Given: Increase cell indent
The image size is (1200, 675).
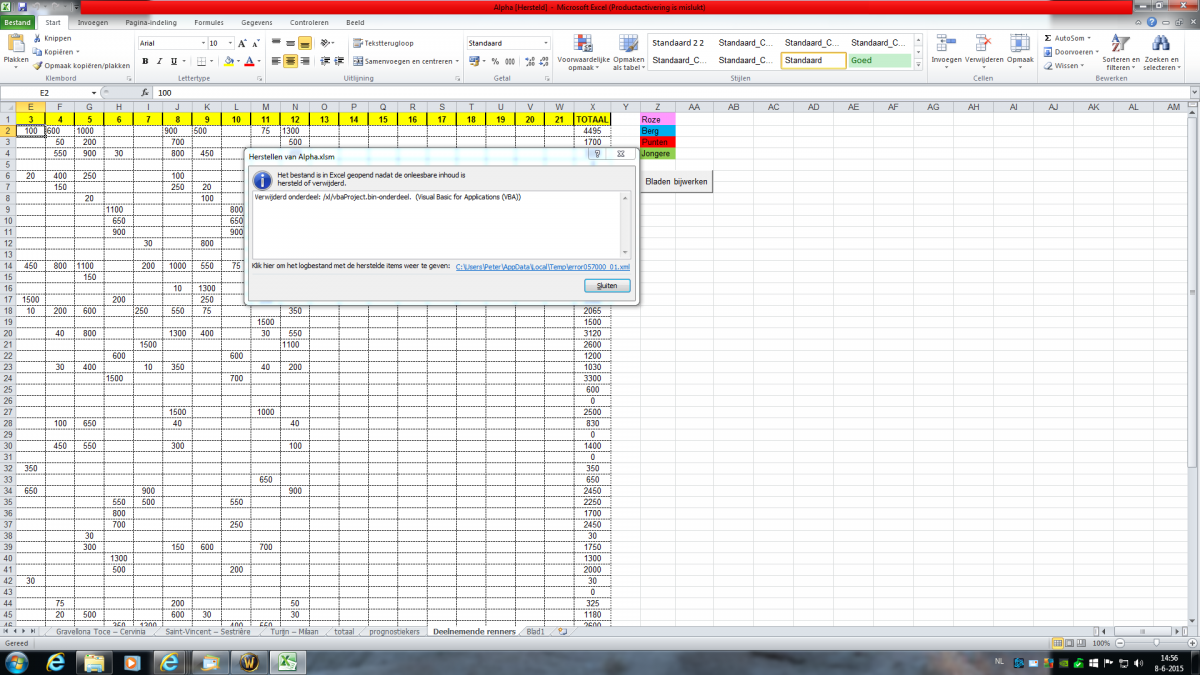Looking at the screenshot, I should coord(340,61).
